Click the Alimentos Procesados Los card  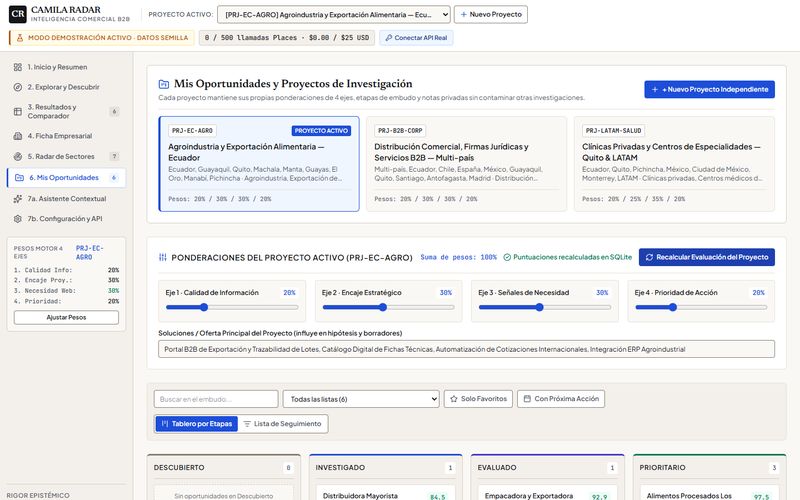709,493
